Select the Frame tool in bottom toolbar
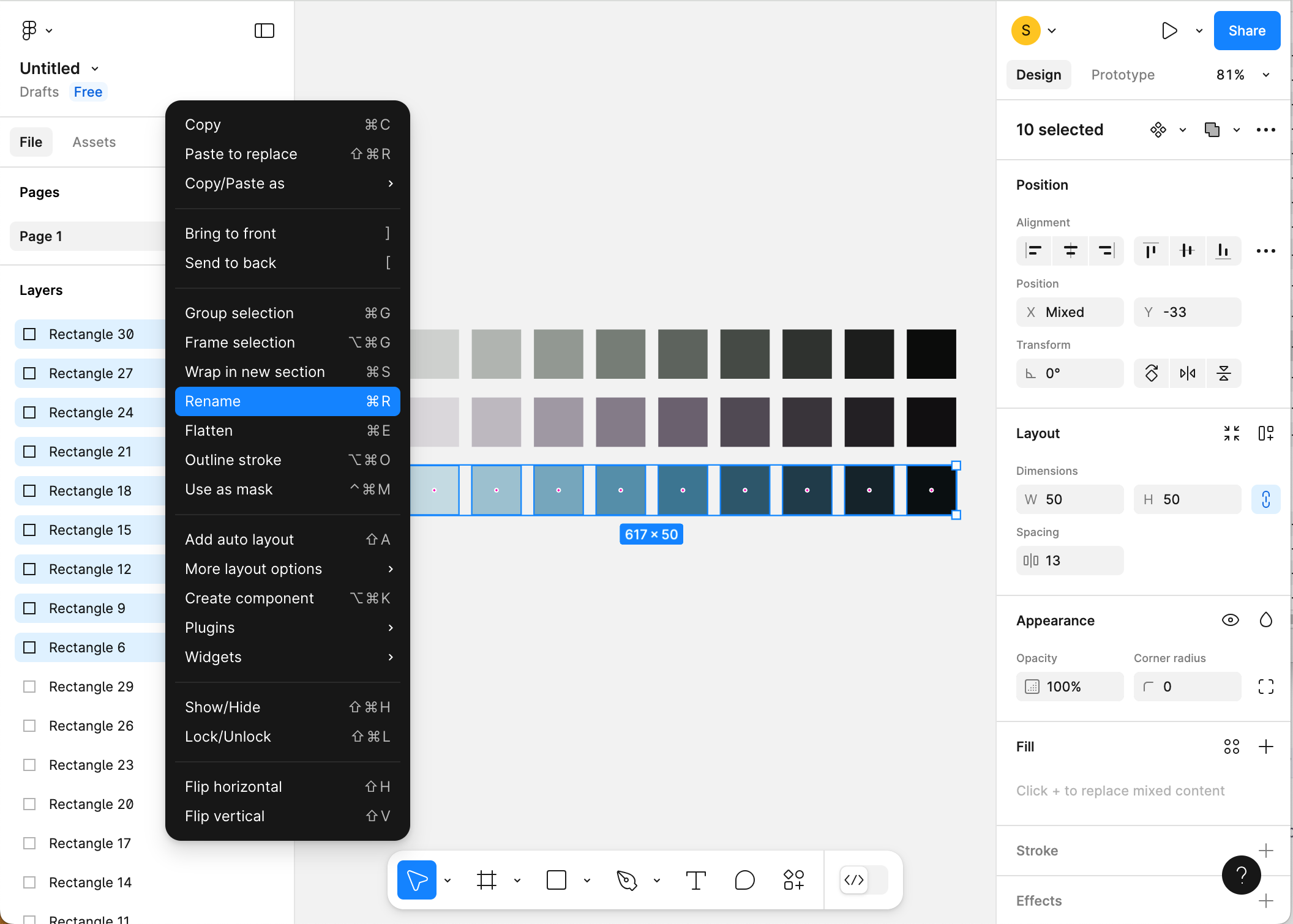 pyautogui.click(x=487, y=880)
